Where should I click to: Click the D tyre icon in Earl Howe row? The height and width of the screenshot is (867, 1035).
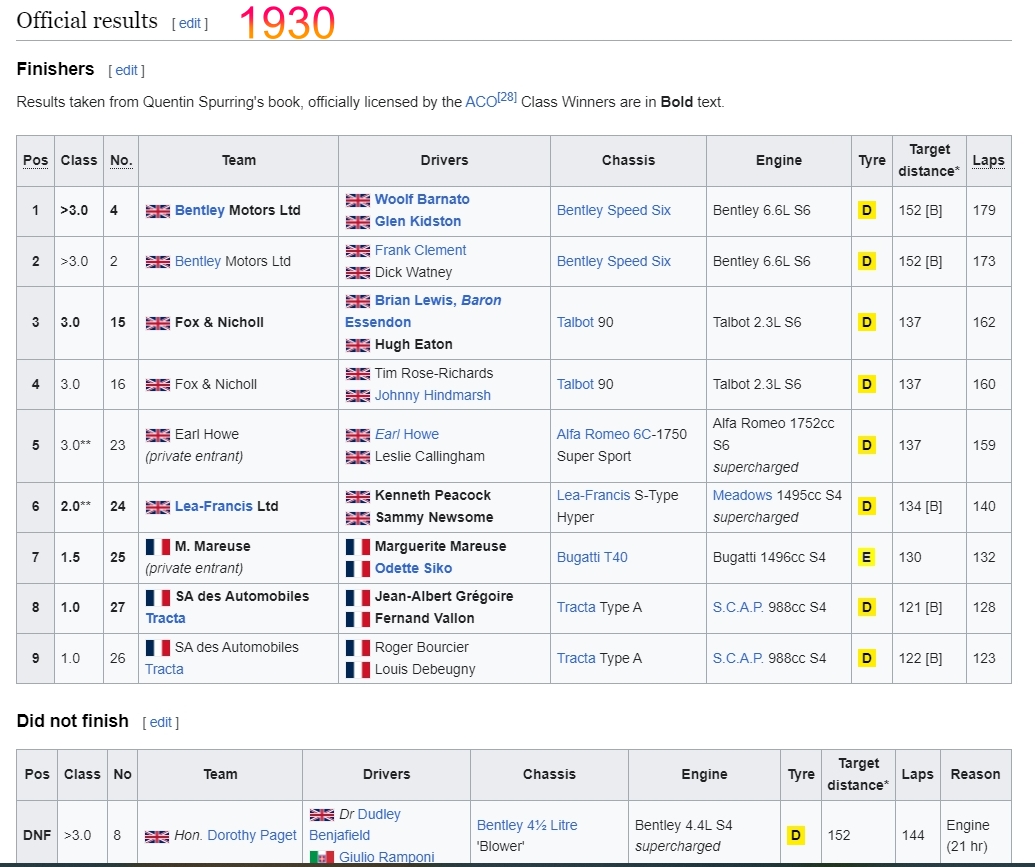pyautogui.click(x=867, y=445)
